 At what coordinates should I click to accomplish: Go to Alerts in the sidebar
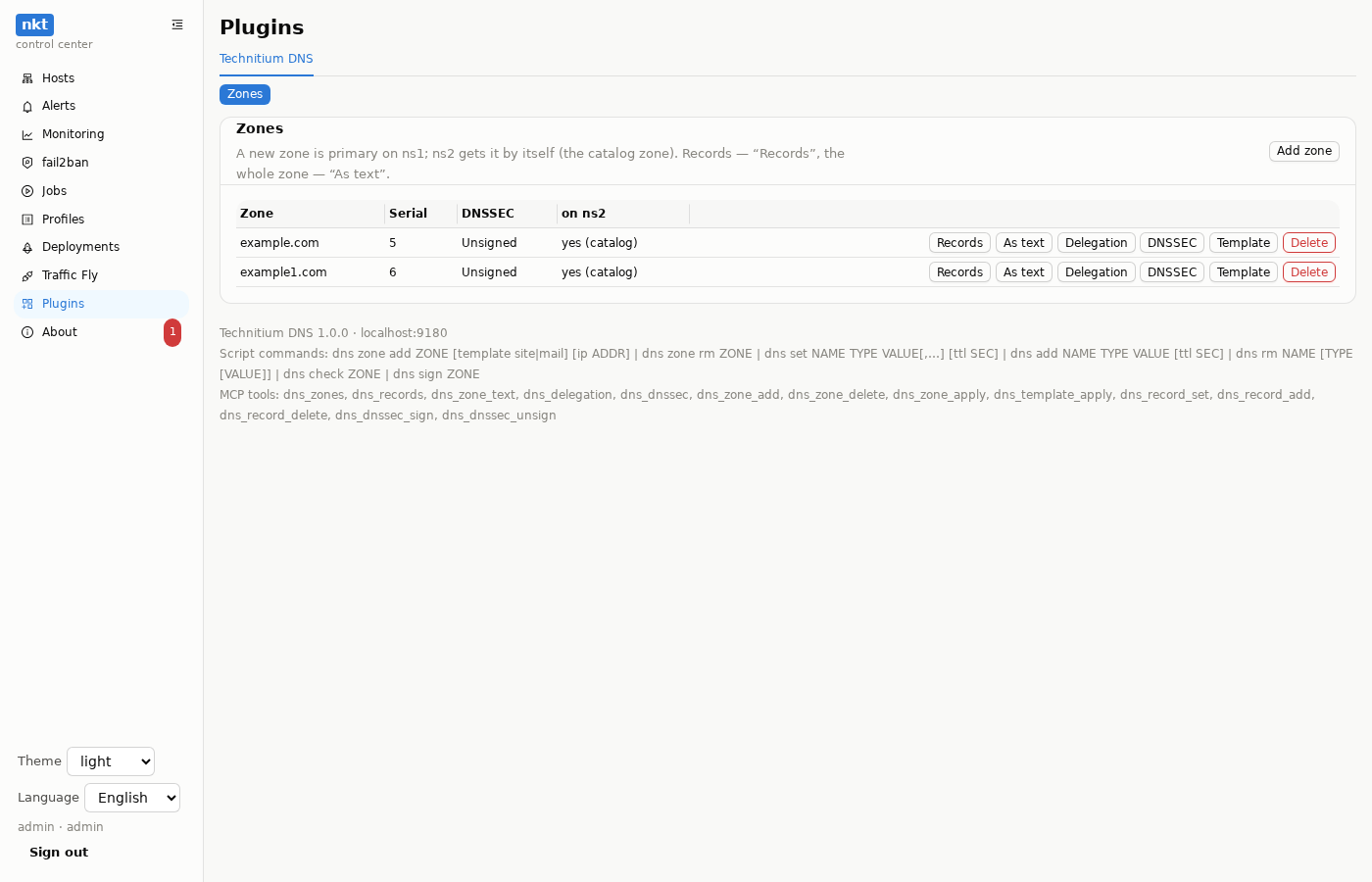(102, 106)
